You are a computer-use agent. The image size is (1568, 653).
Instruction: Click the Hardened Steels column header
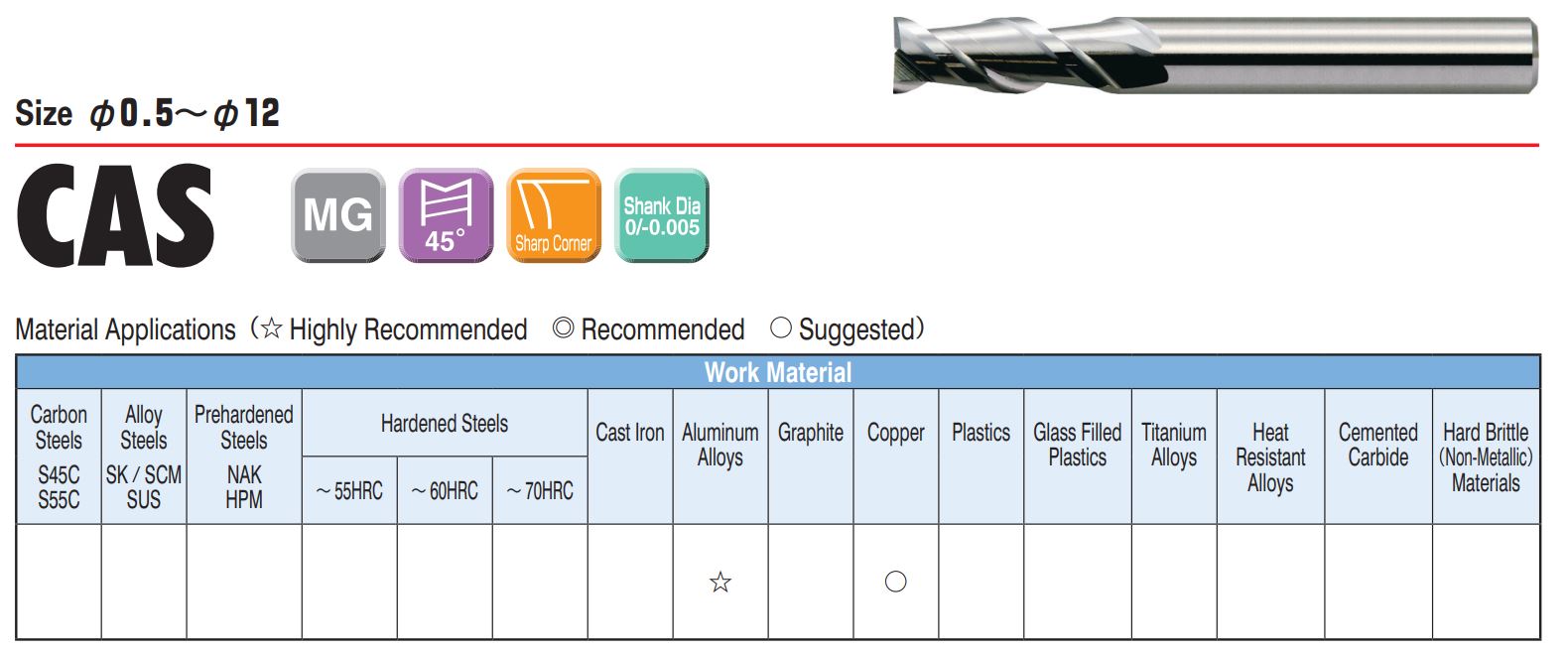coord(445,424)
